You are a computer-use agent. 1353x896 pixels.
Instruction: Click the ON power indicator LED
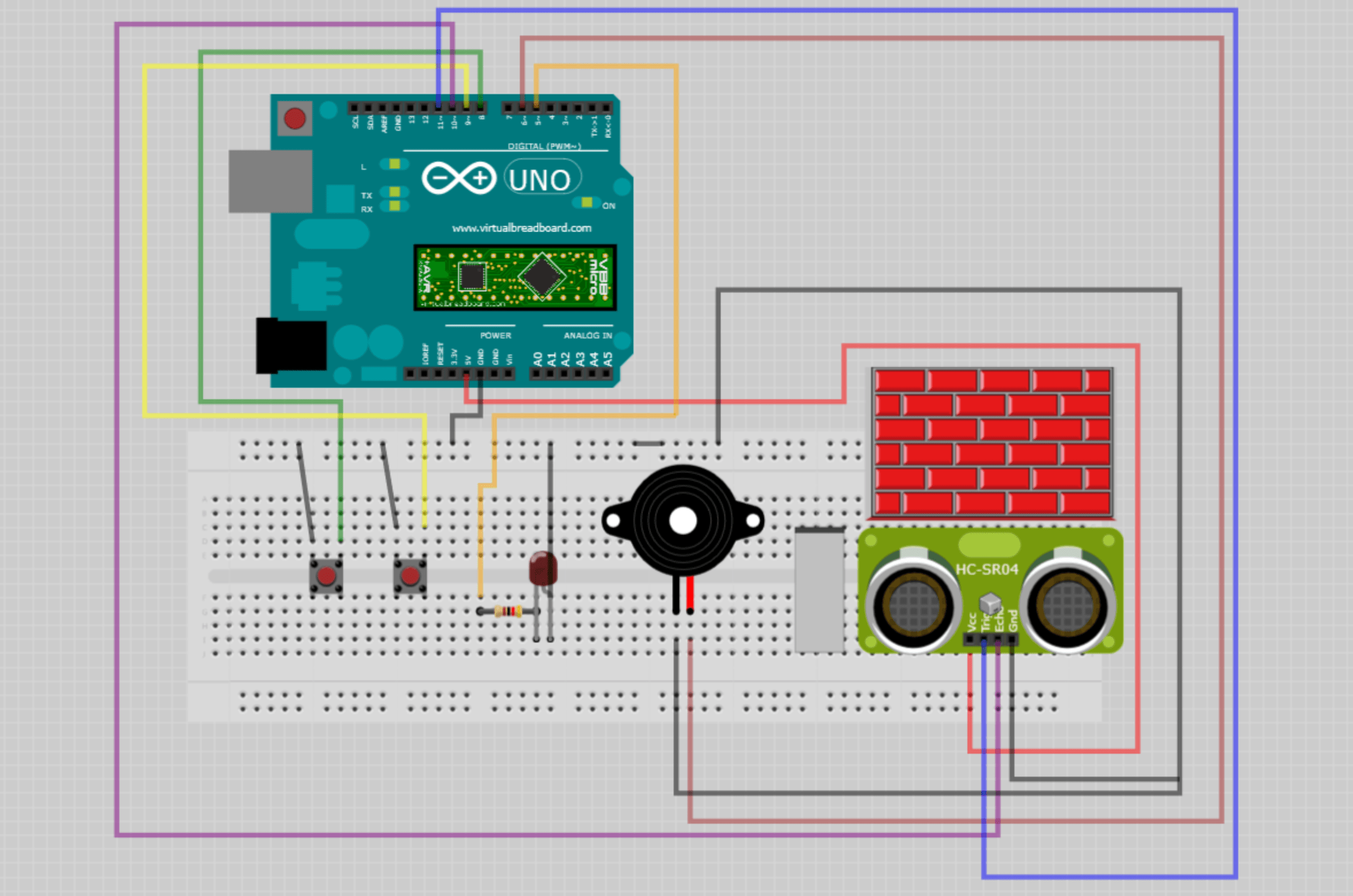[586, 202]
